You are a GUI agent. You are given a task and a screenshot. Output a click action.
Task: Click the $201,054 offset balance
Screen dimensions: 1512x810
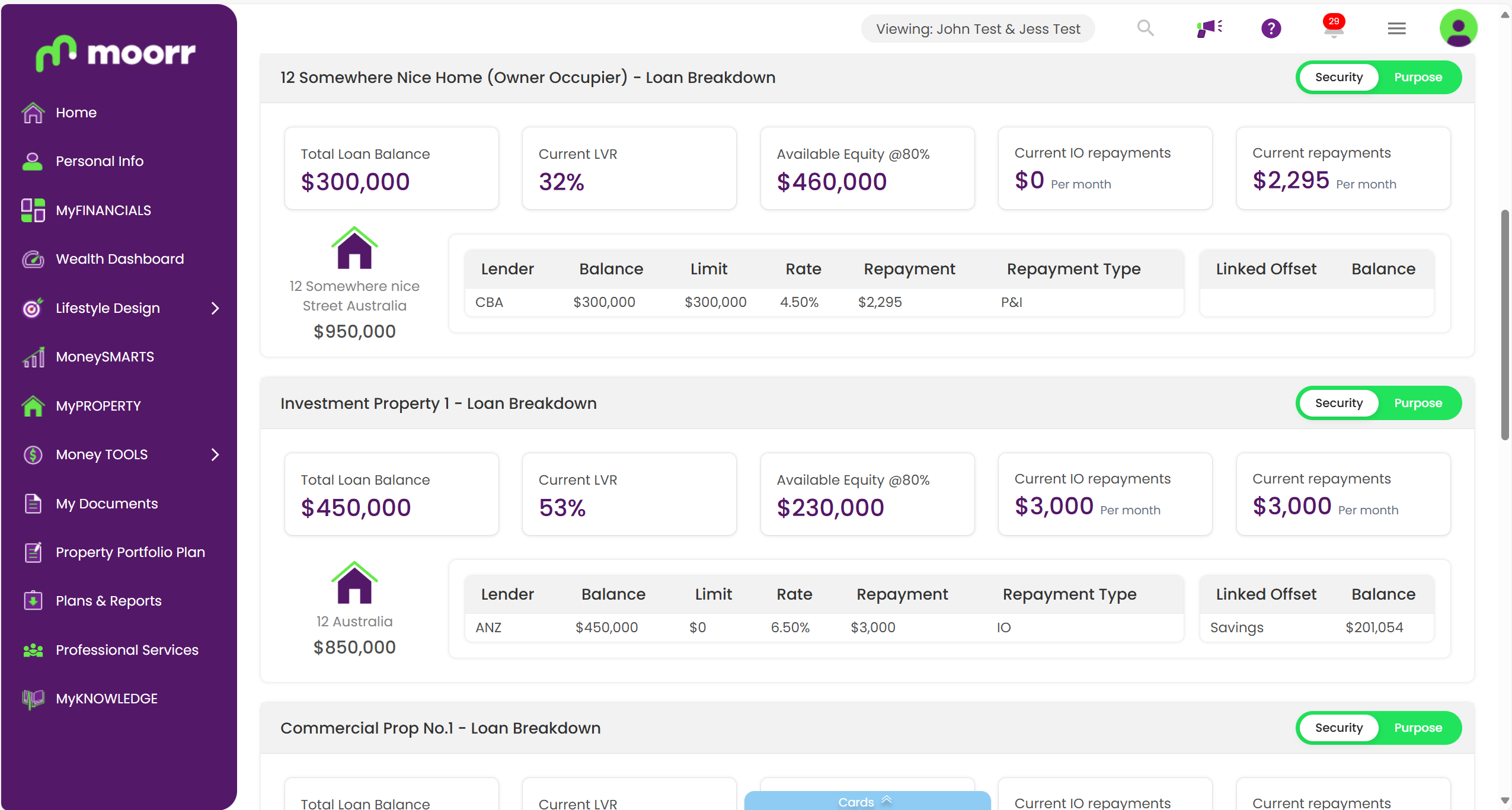tap(1374, 627)
